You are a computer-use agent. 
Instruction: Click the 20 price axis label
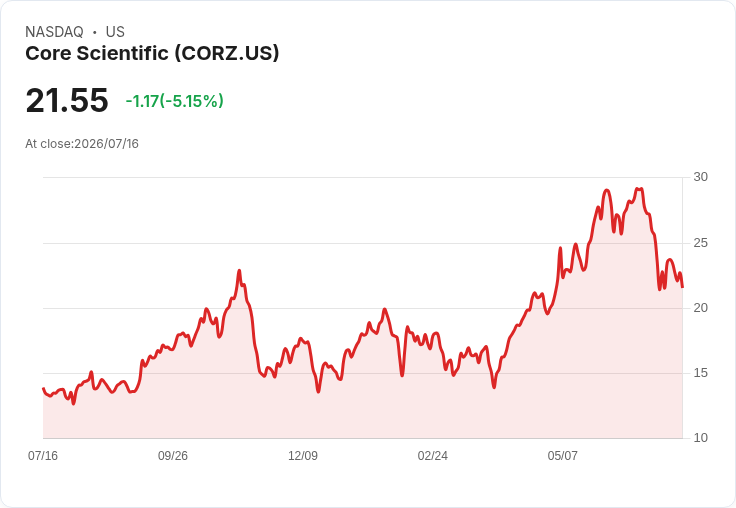tap(700, 308)
